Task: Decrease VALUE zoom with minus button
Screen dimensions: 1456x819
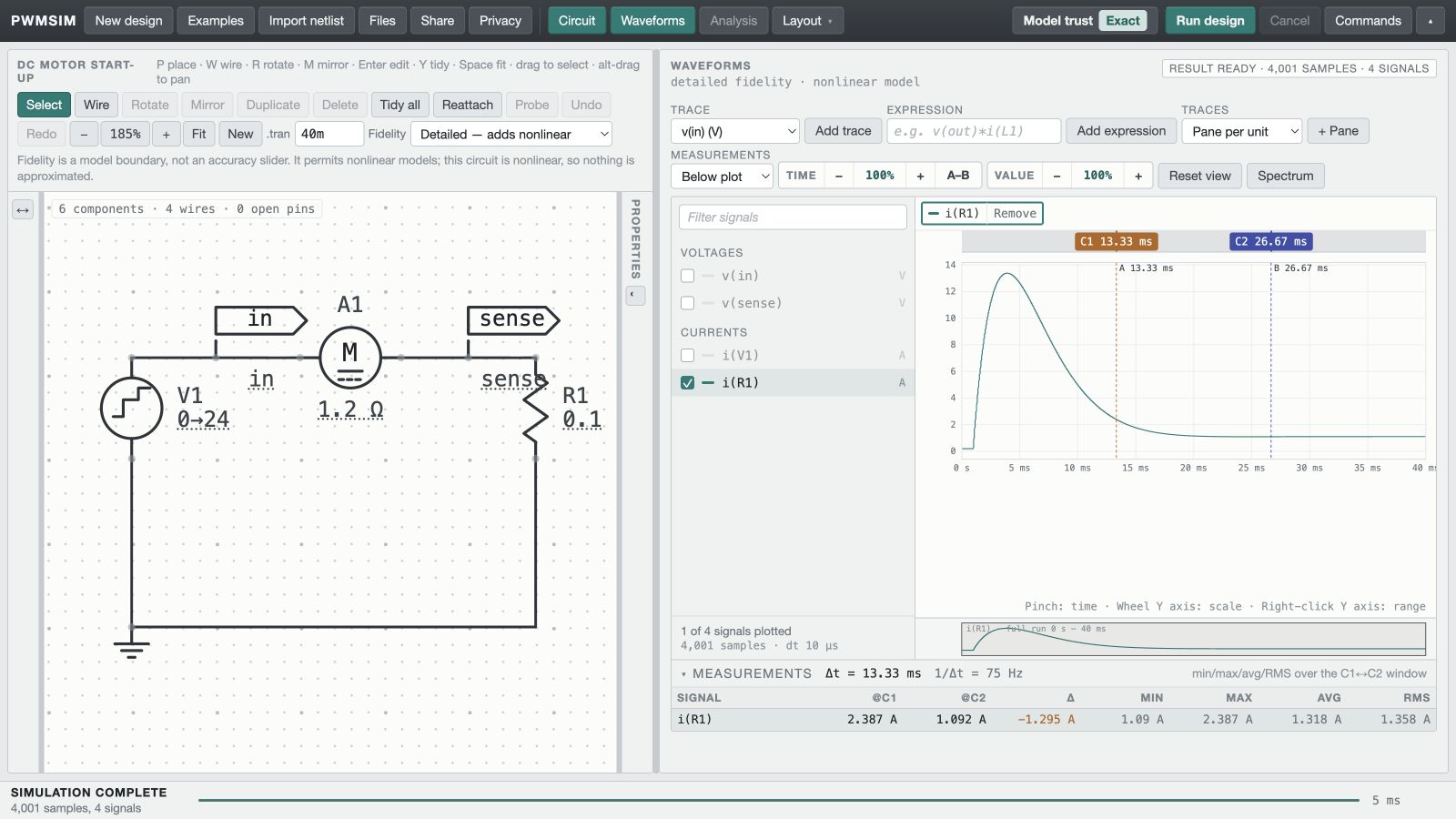Action: (1057, 176)
